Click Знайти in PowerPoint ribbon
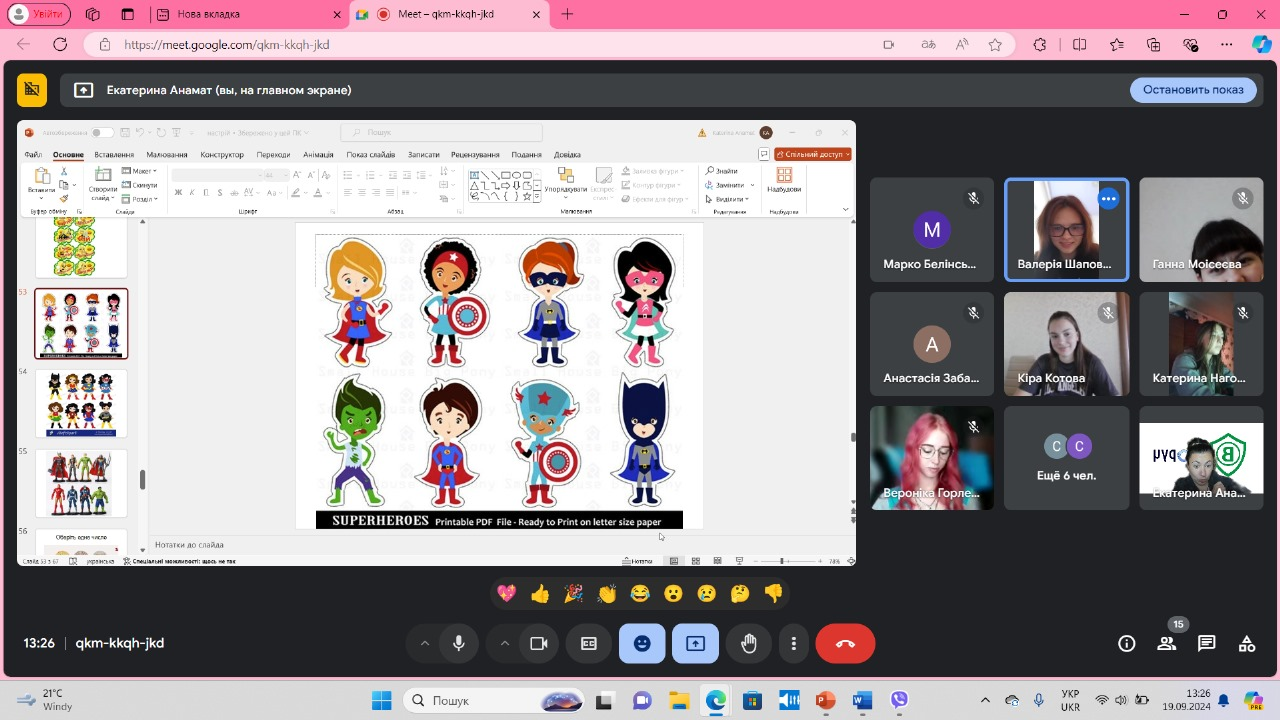 (722, 171)
